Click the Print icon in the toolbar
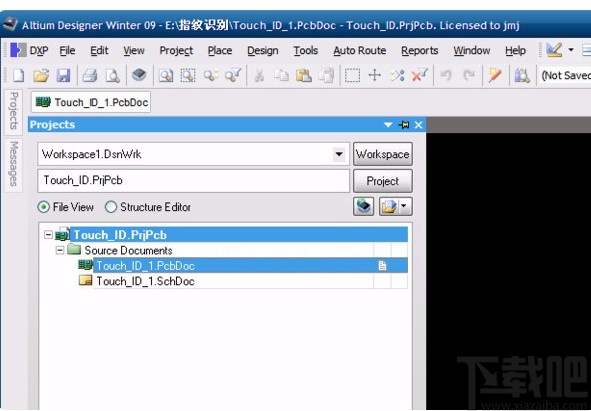The width and height of the screenshot is (591, 411). coord(90,75)
